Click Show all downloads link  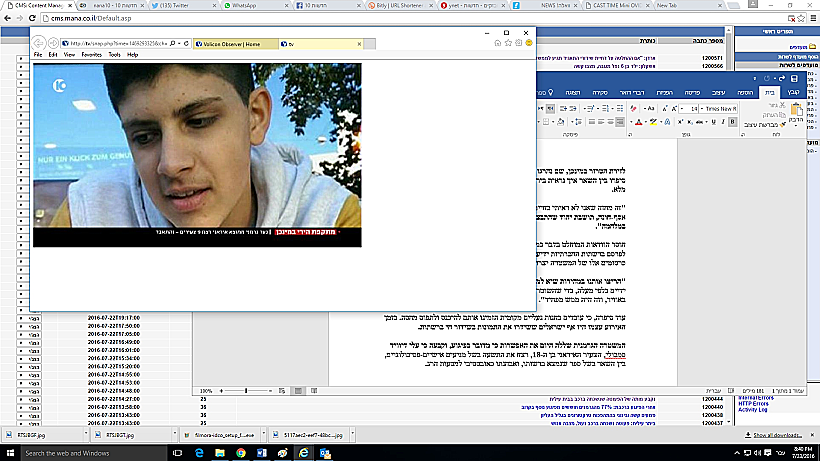click(777, 435)
